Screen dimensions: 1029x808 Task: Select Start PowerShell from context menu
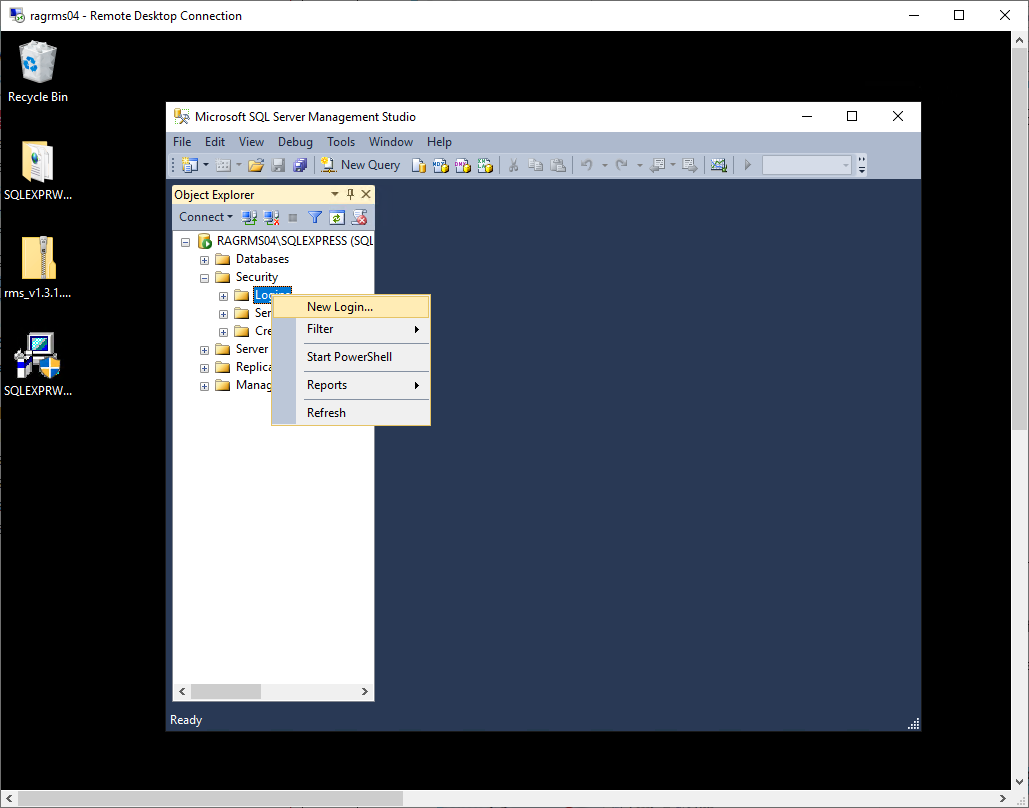coord(351,357)
